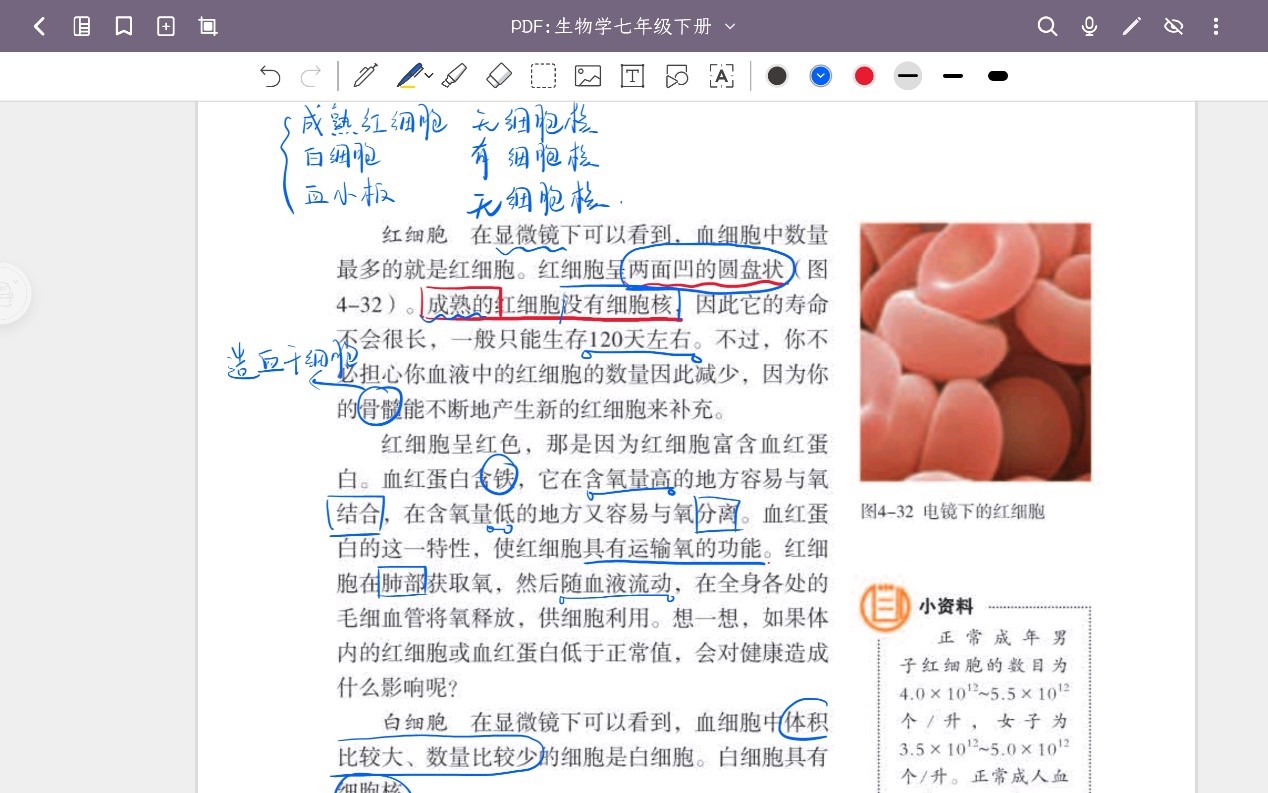The image size is (1268, 793).
Task: Insert an image with the picture tool
Action: tap(587, 76)
